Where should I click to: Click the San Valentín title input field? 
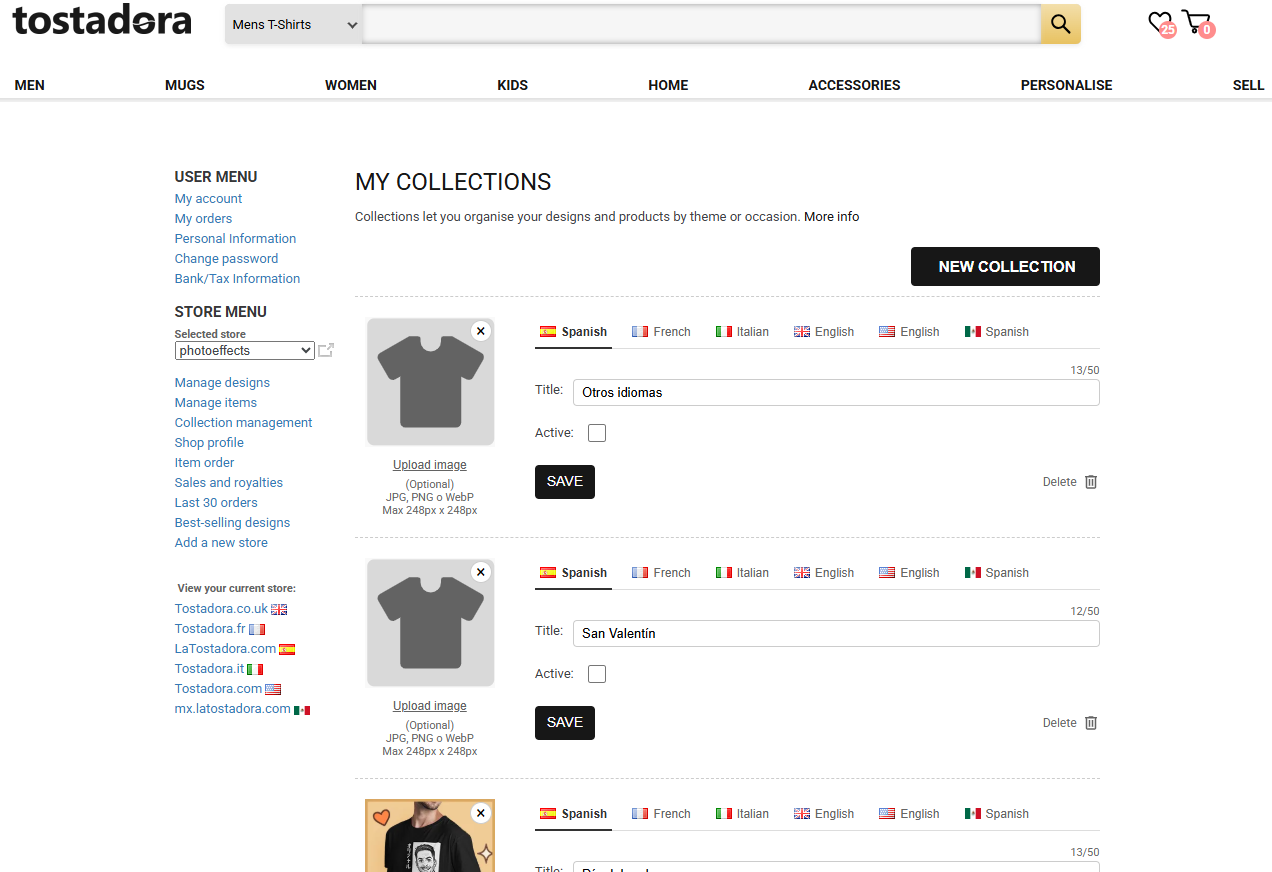[836, 633]
